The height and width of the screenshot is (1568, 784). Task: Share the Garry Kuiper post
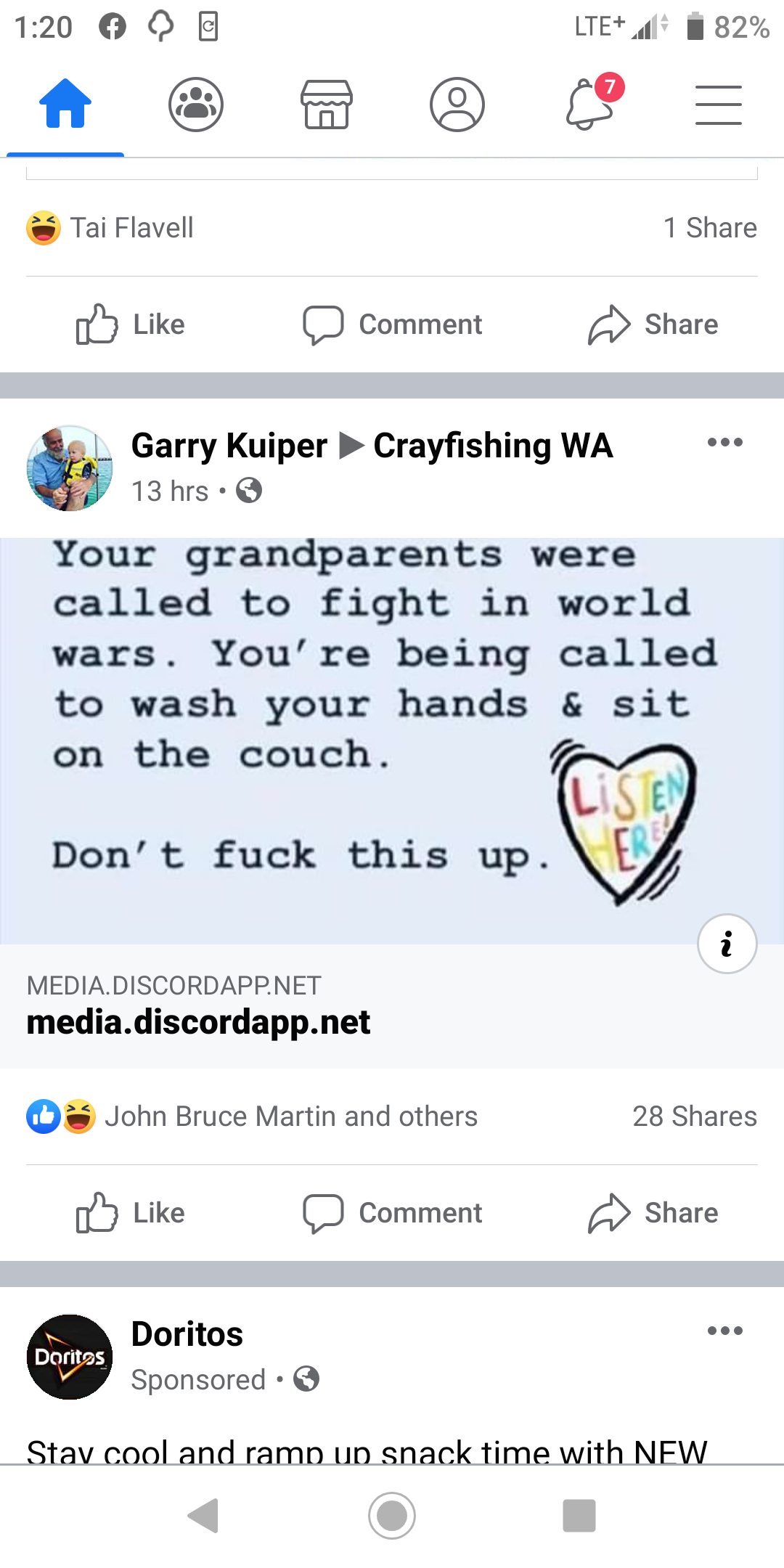coord(653,1212)
